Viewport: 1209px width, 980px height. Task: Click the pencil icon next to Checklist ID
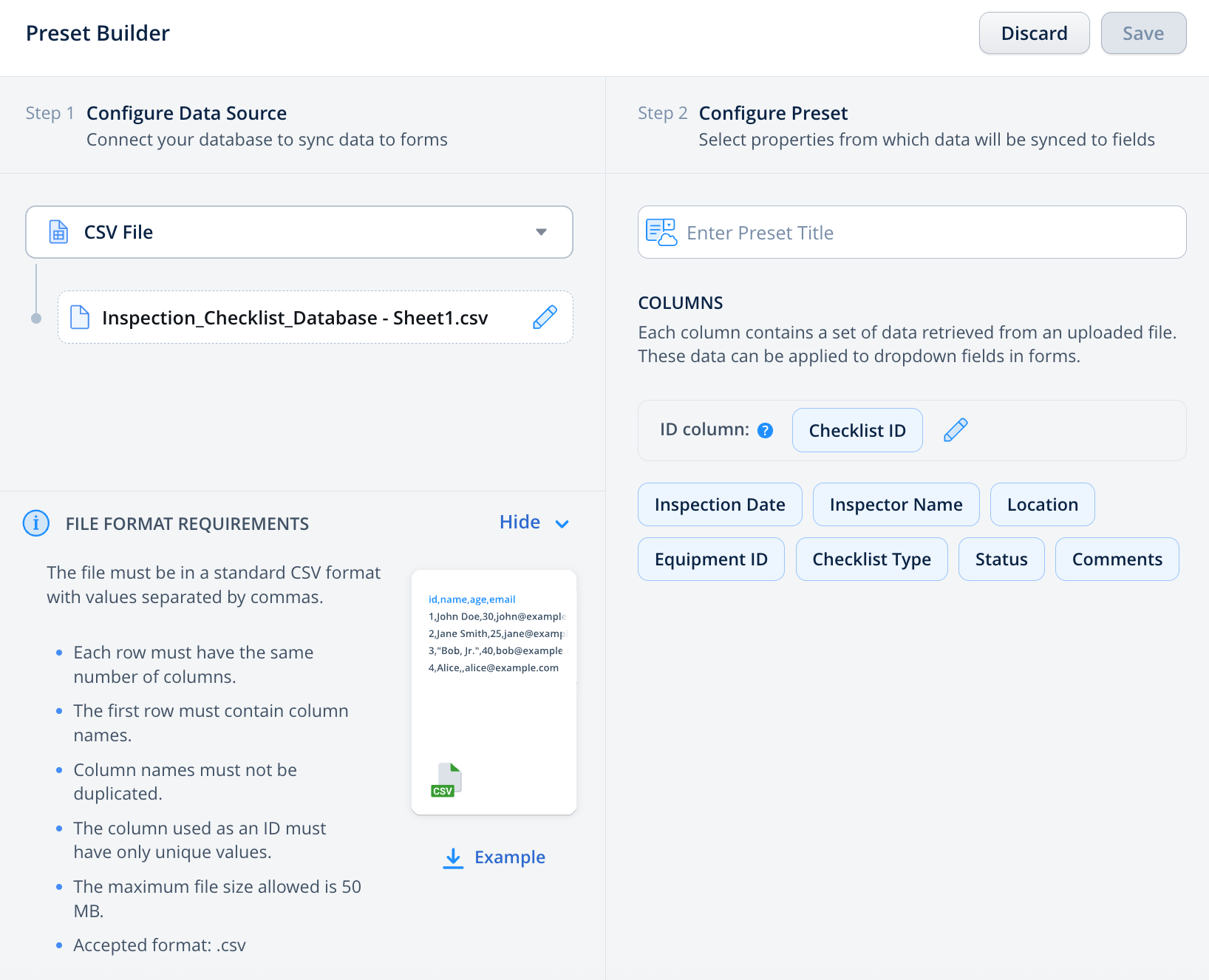[956, 430]
